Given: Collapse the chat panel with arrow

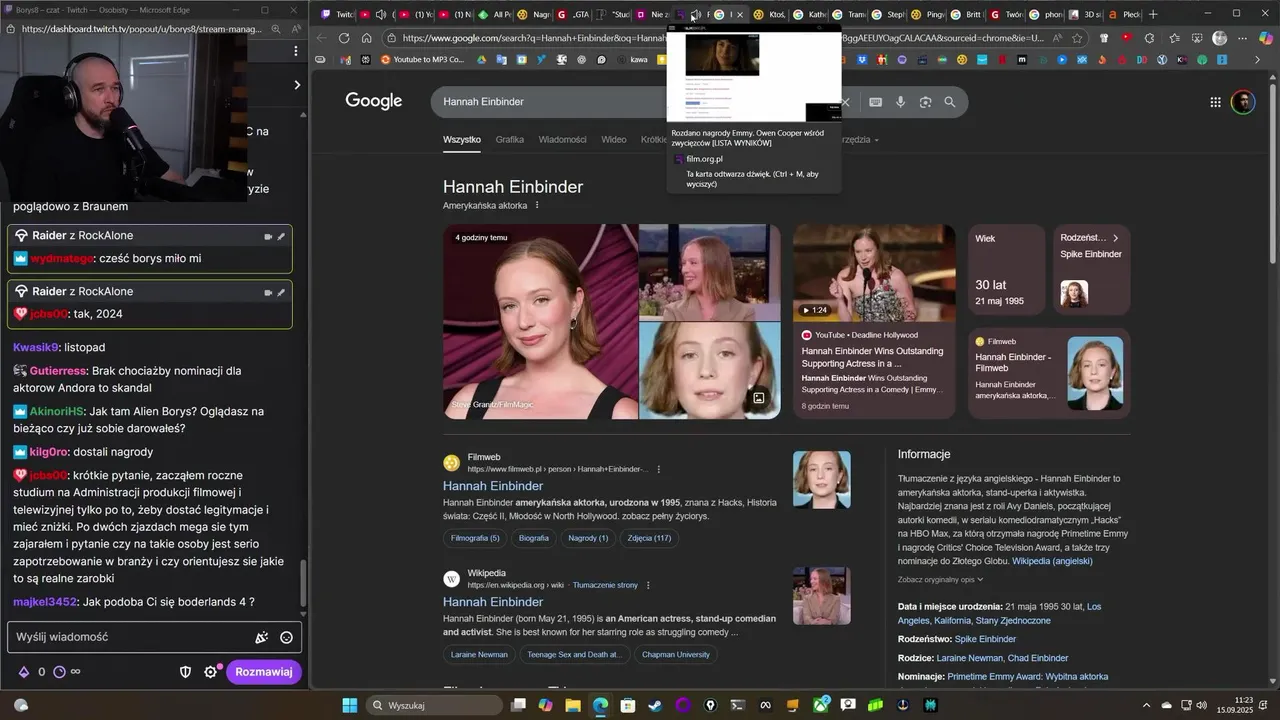Looking at the screenshot, I should [296, 85].
